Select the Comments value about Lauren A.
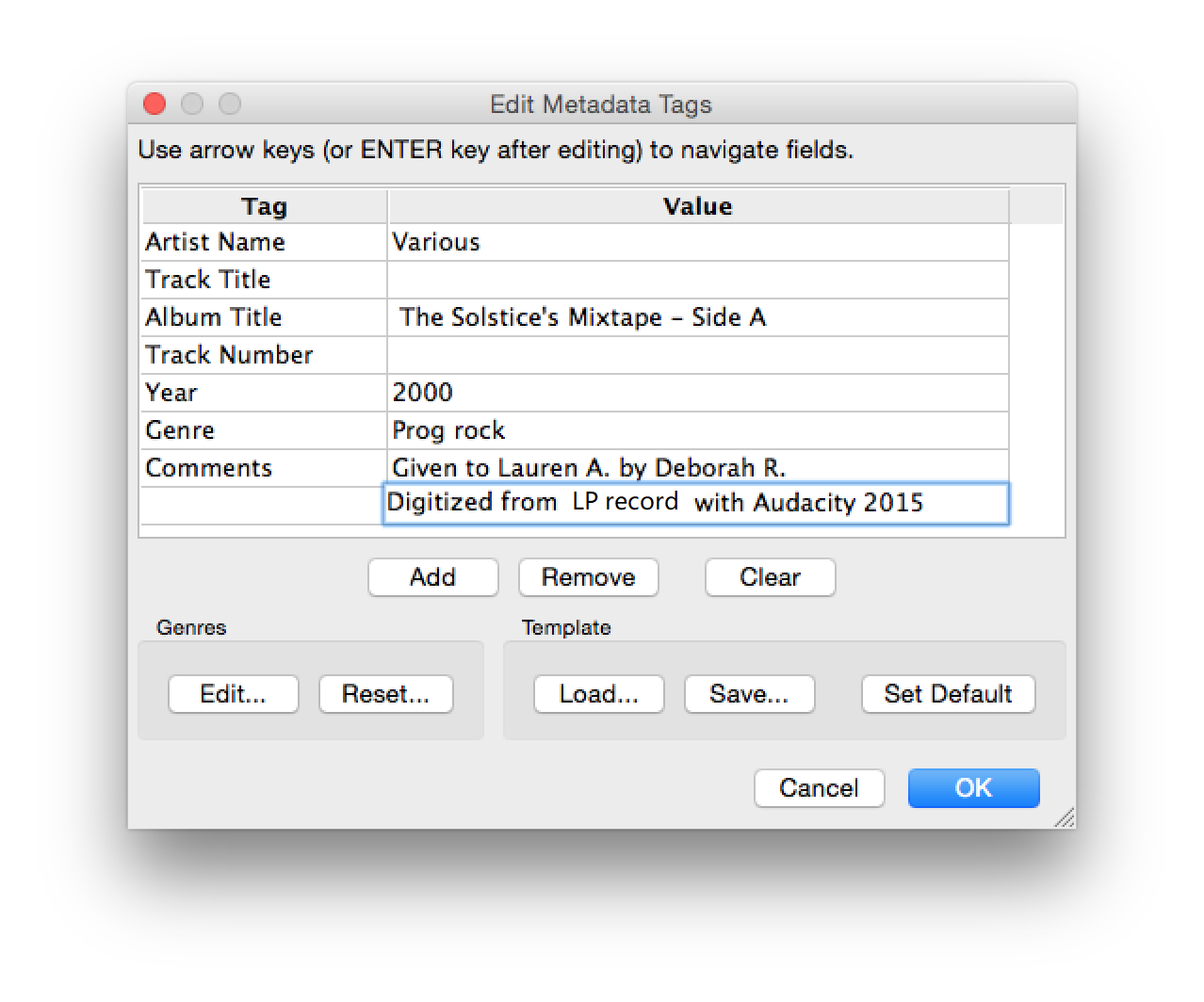The height and width of the screenshot is (1002, 1204). 697,468
